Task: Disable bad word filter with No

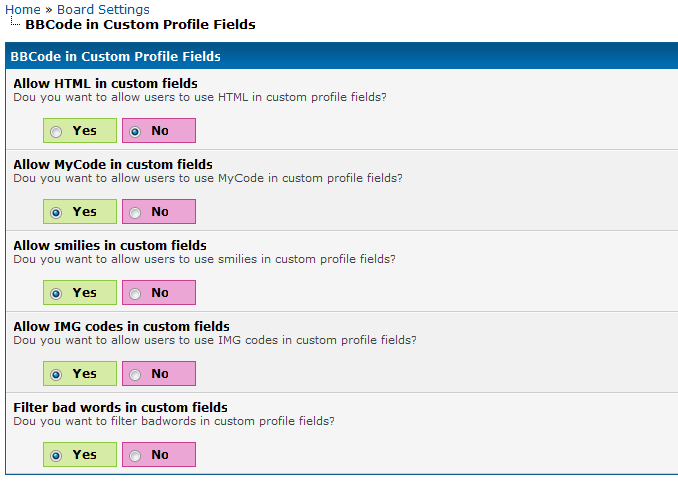Action: [135, 455]
